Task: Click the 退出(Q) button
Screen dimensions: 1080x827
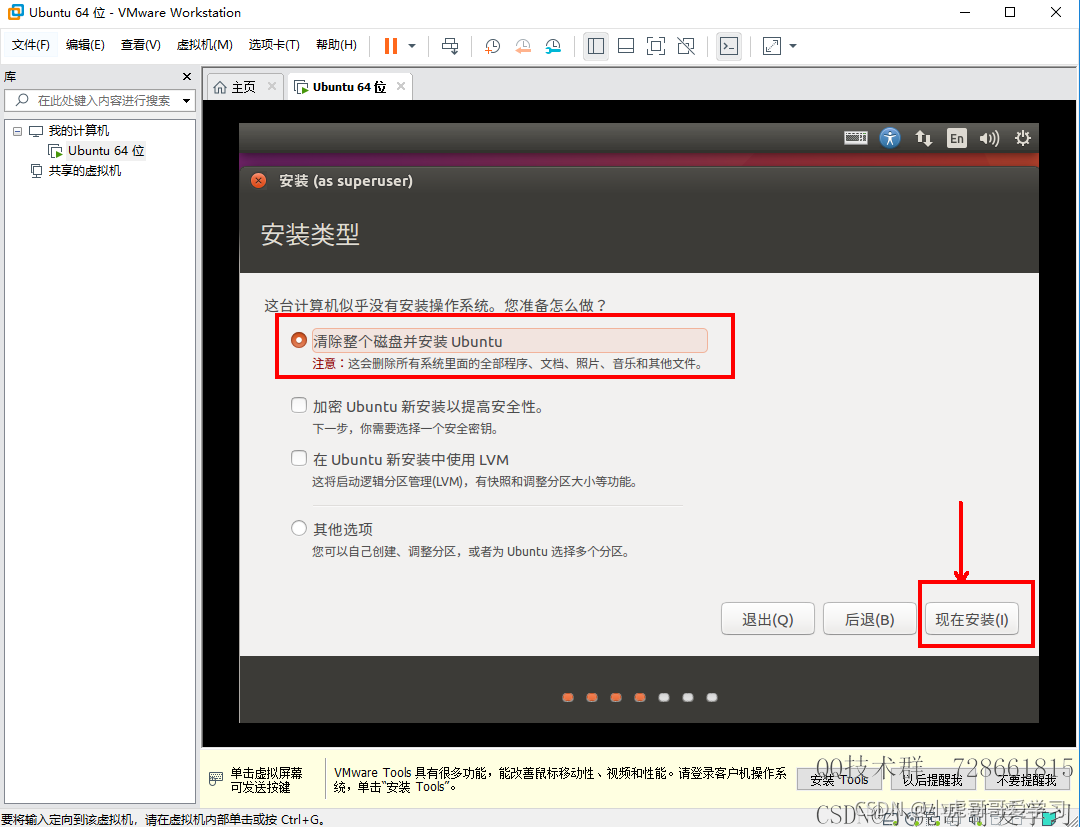Action: tap(768, 619)
